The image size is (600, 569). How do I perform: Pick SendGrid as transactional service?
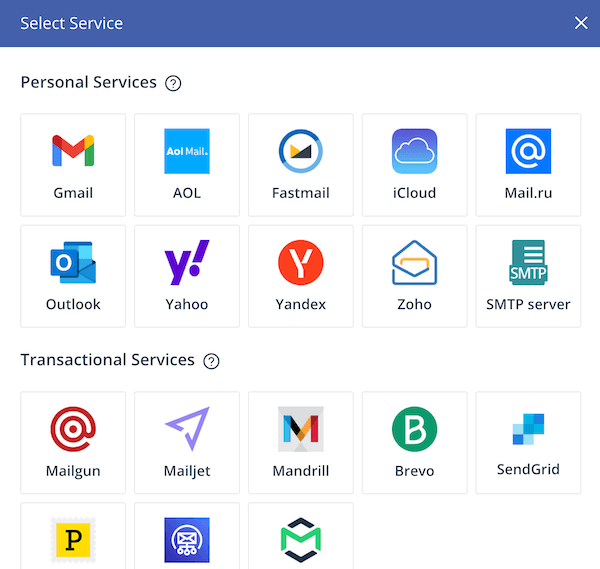[528, 442]
